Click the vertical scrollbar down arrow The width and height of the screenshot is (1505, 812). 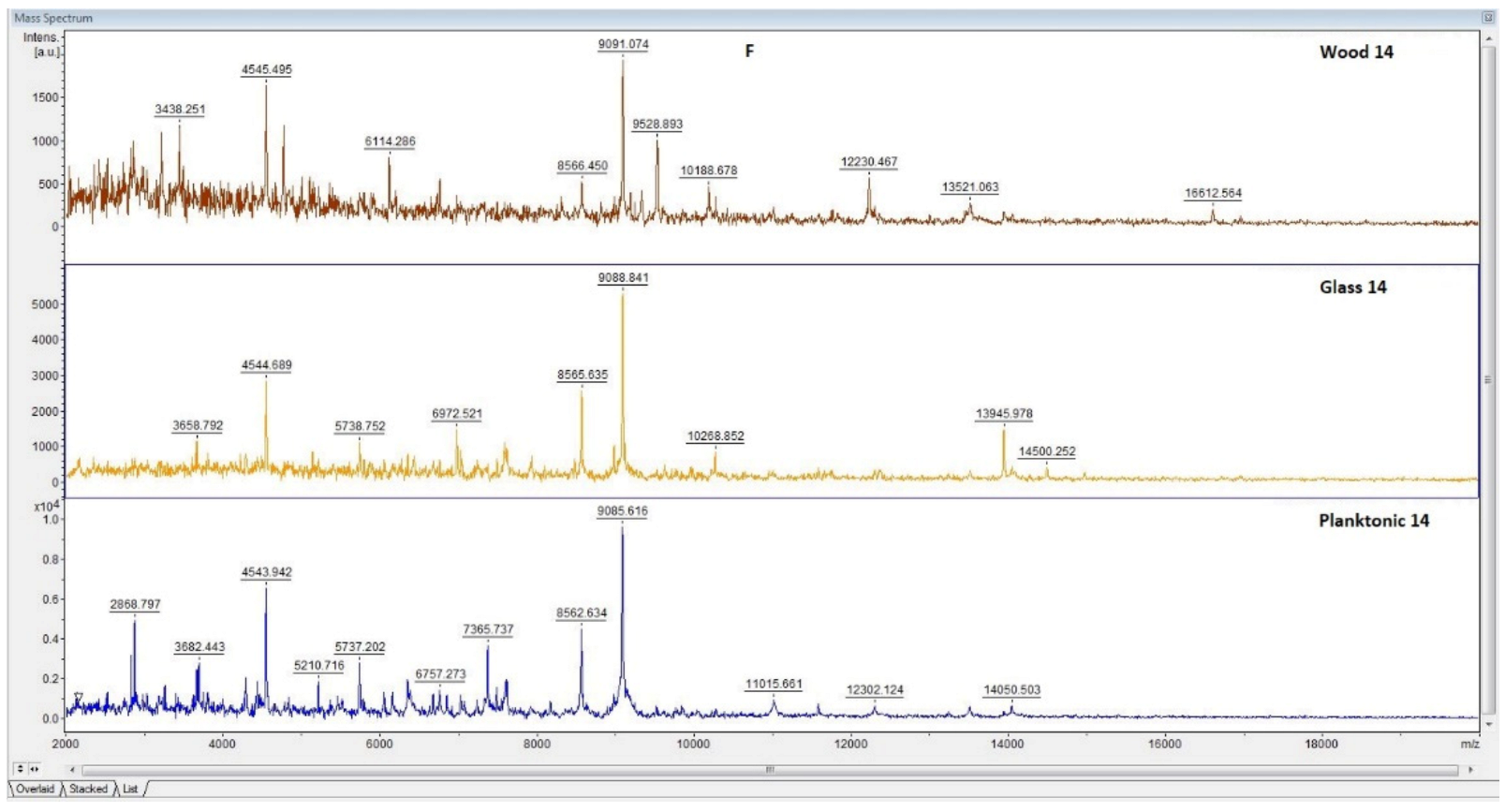pyautogui.click(x=1489, y=724)
